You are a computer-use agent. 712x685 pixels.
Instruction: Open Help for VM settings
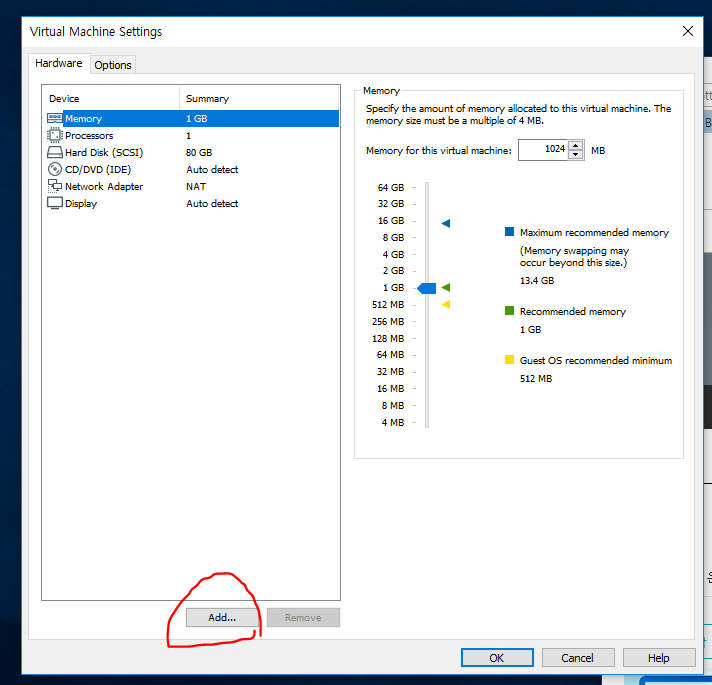click(x=659, y=658)
